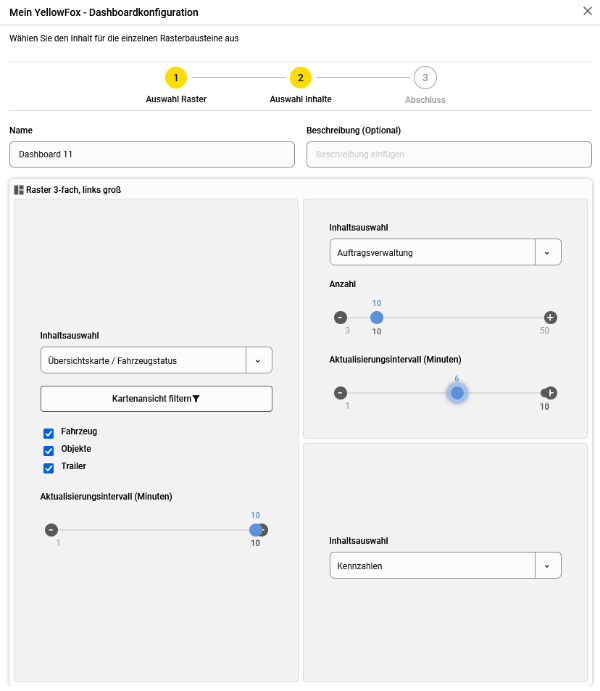Toggle the Objekte checkbox
The image size is (600, 691).
[x=48, y=450]
